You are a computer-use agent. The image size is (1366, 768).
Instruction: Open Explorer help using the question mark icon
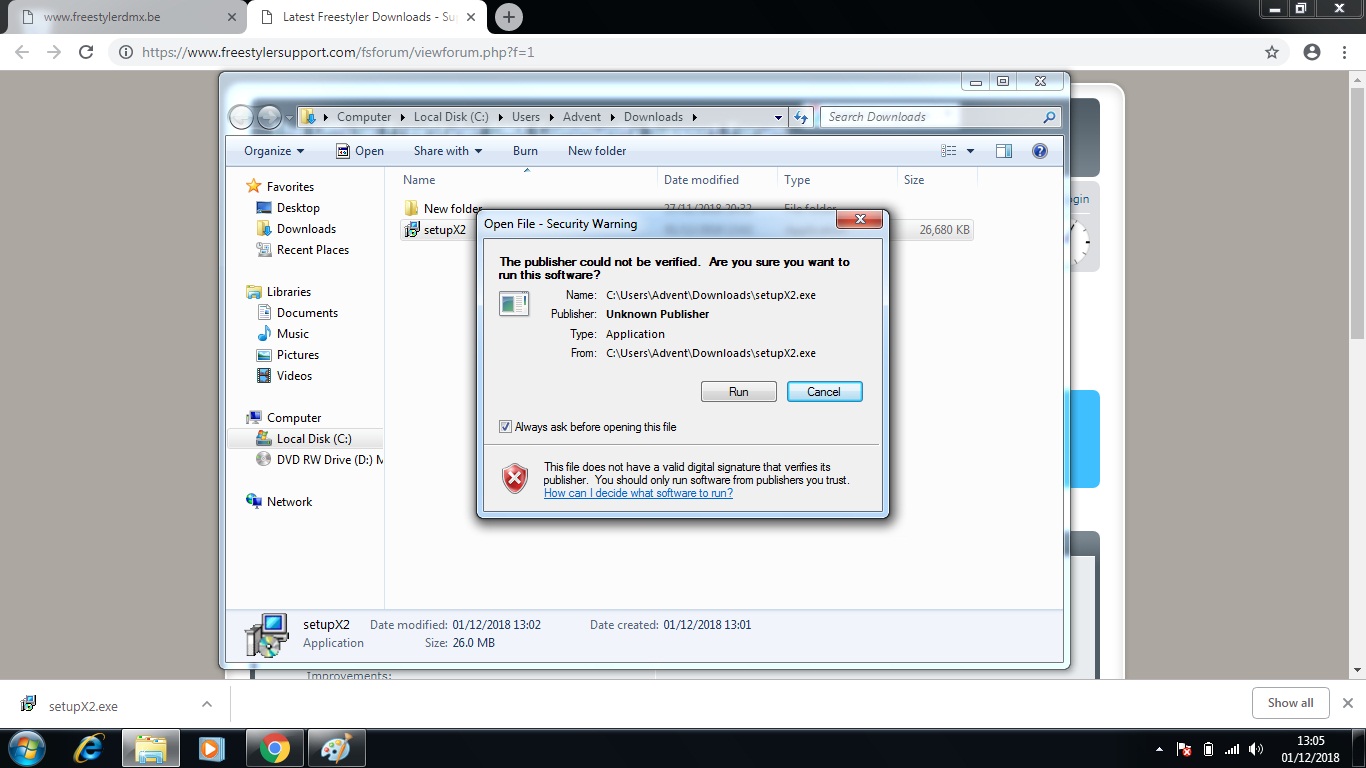click(1040, 151)
